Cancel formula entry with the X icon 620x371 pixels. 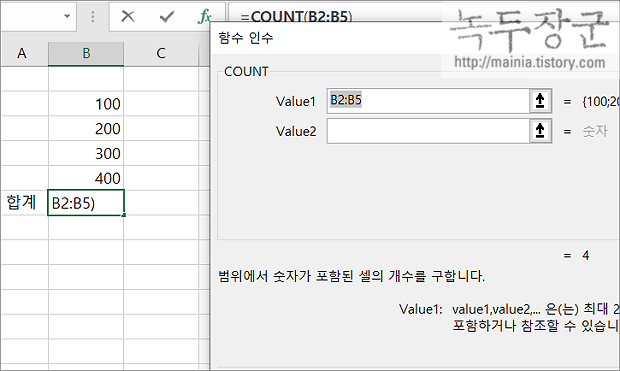[128, 16]
